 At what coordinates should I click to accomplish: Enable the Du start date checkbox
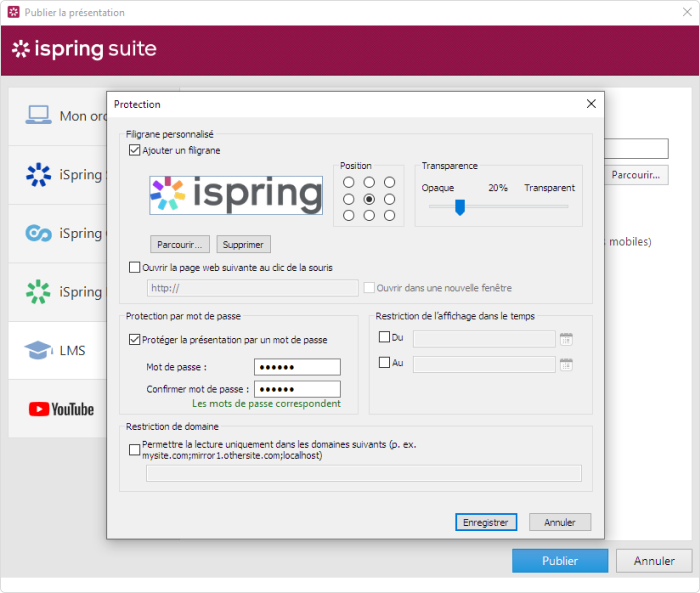click(384, 337)
